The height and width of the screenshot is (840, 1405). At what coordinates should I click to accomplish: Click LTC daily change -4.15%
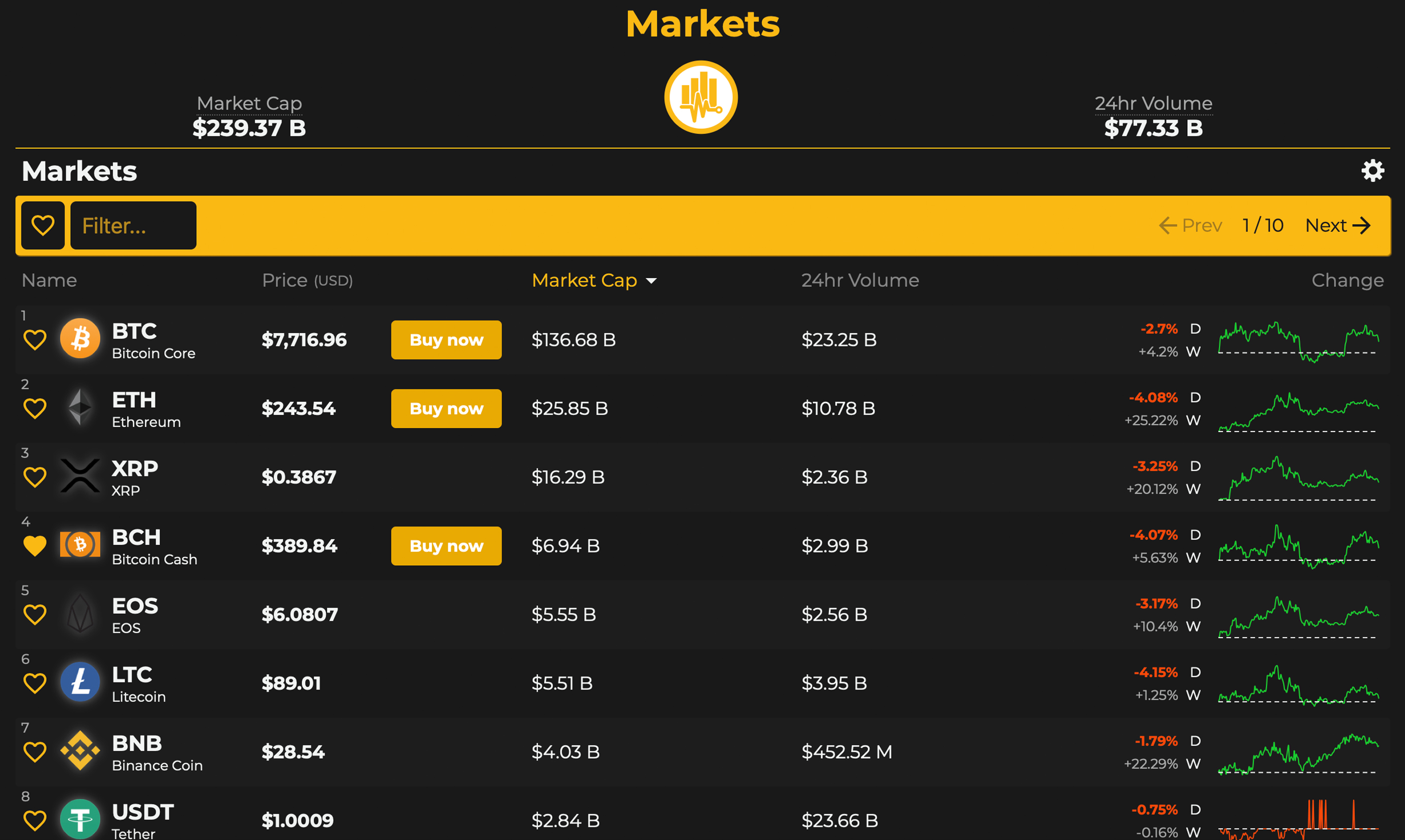[x=1155, y=673]
